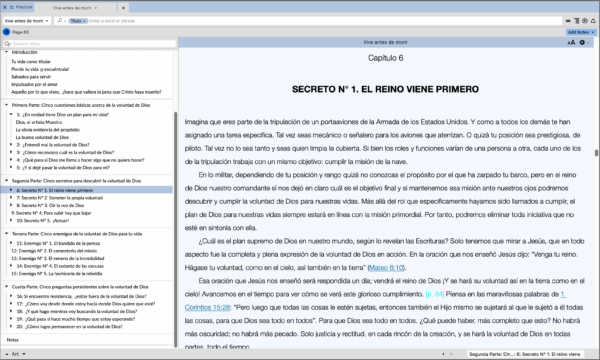
Task: Expand chapter 3 ¿Cómo reconozco cuál es la voluntad
Action: pos(11,152)
